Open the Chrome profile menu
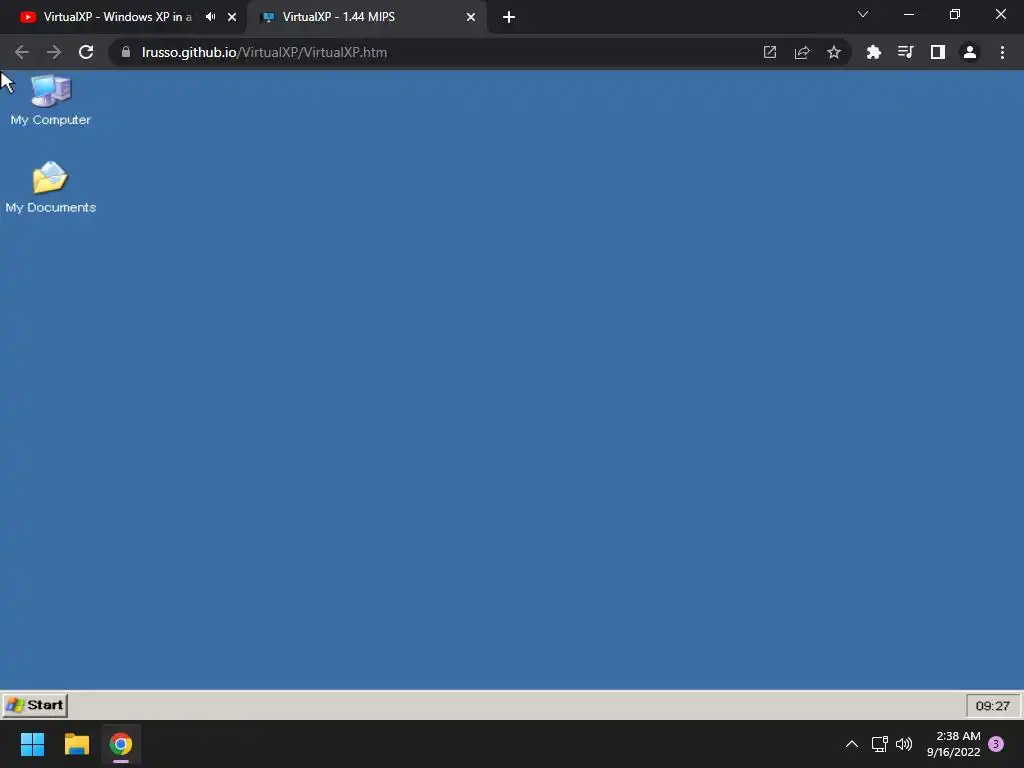 tap(970, 52)
